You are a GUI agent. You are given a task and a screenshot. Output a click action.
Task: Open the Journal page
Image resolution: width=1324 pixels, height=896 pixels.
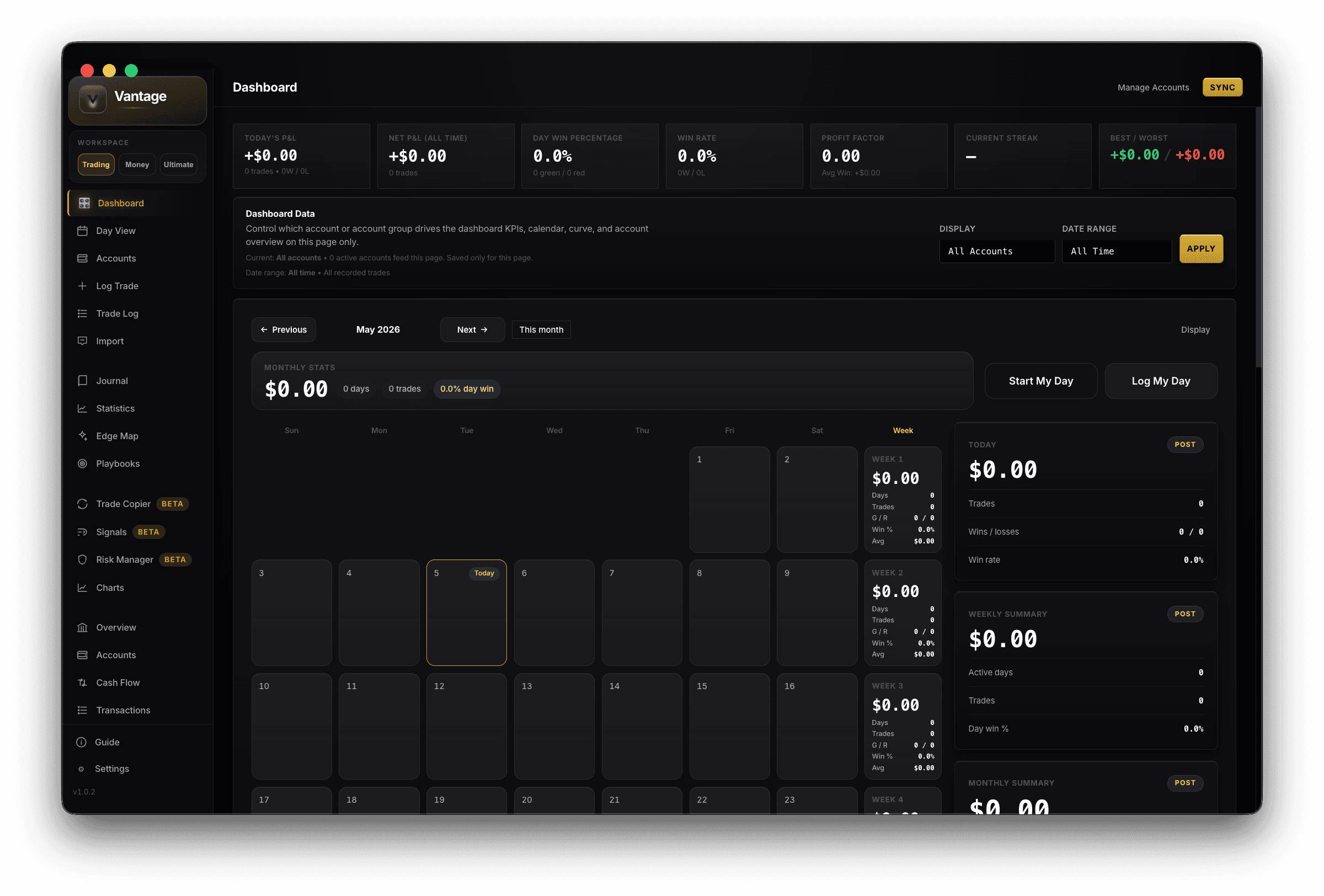click(137, 381)
